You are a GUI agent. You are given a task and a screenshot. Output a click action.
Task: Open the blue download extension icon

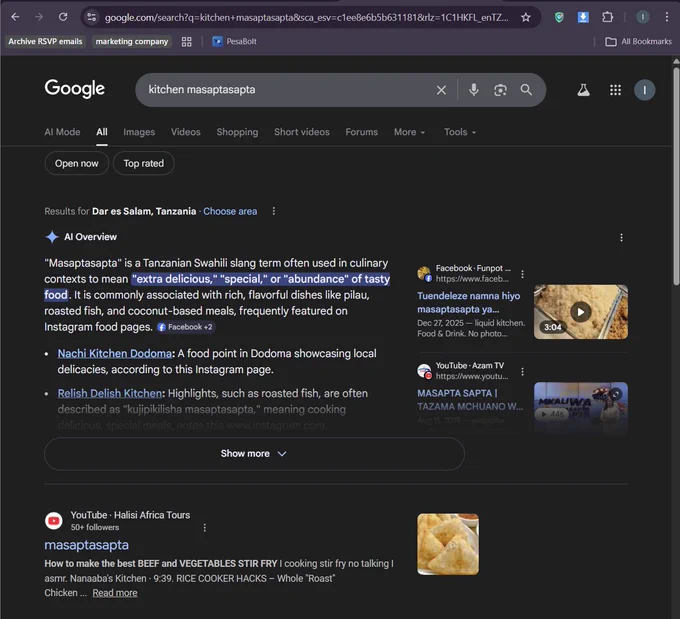click(583, 17)
